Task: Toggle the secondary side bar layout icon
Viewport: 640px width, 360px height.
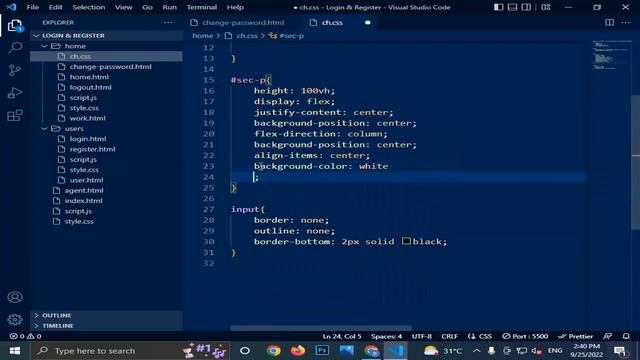Action: pyautogui.click(x=527, y=7)
